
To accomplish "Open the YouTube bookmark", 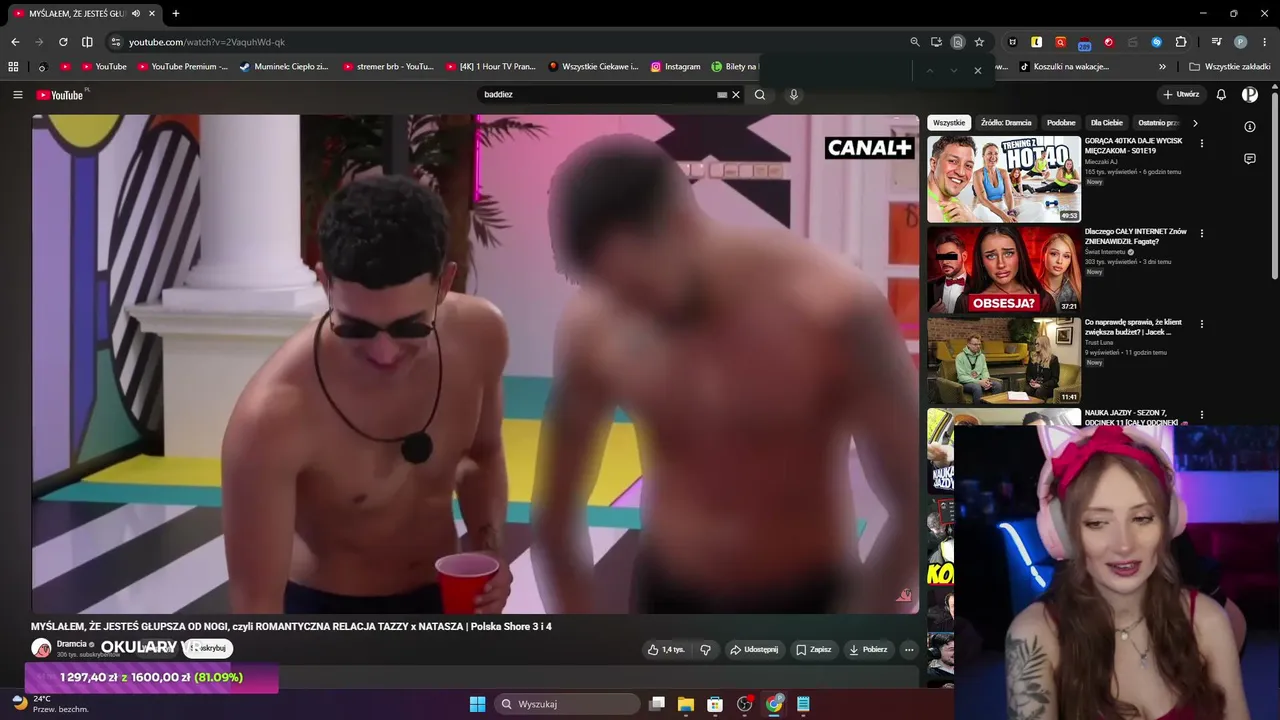I will [103, 67].
